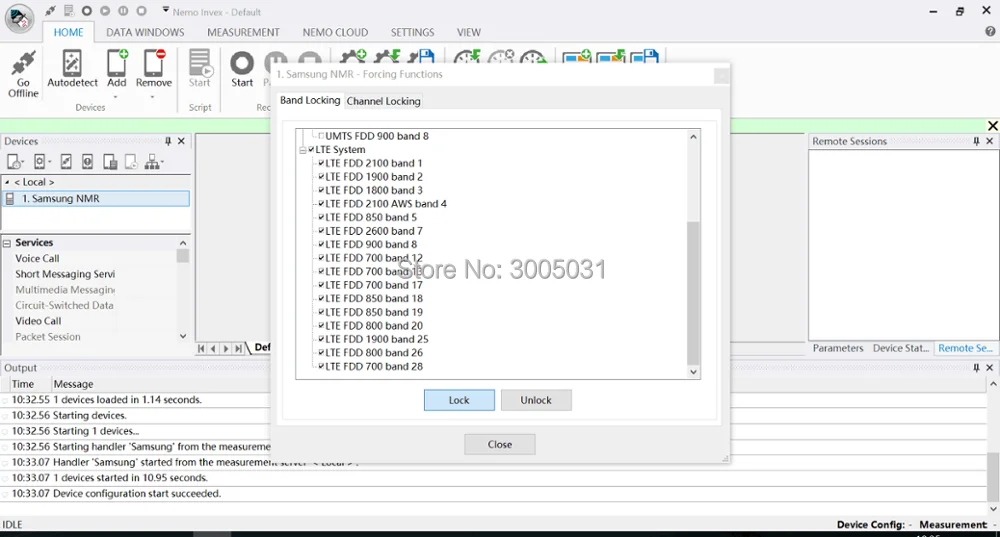Open the Remove device dropdown arrow

tap(153, 97)
